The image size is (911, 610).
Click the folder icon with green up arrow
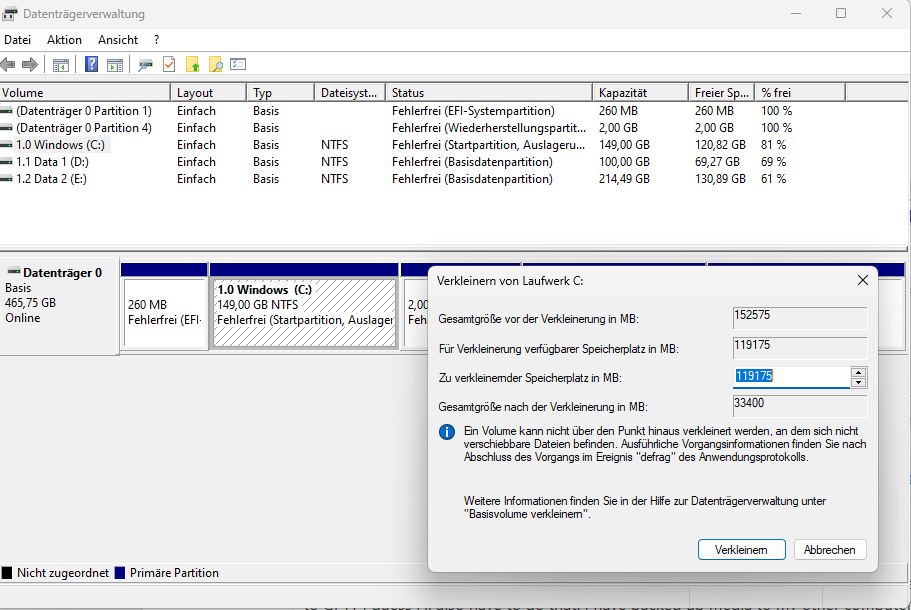(193, 63)
